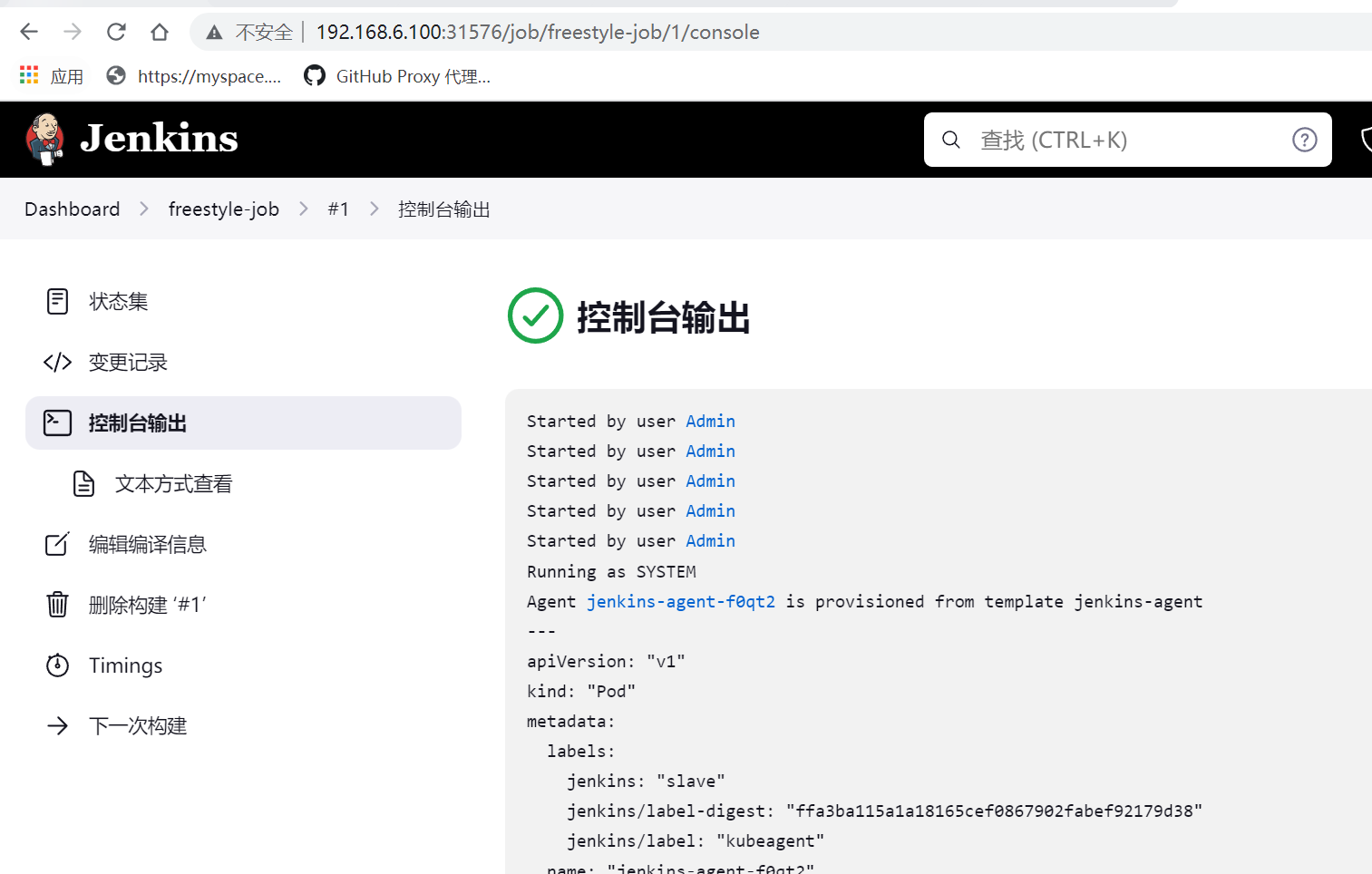Click the jenkins/label-digest console line
The height and width of the screenshot is (874, 1372).
point(884,811)
